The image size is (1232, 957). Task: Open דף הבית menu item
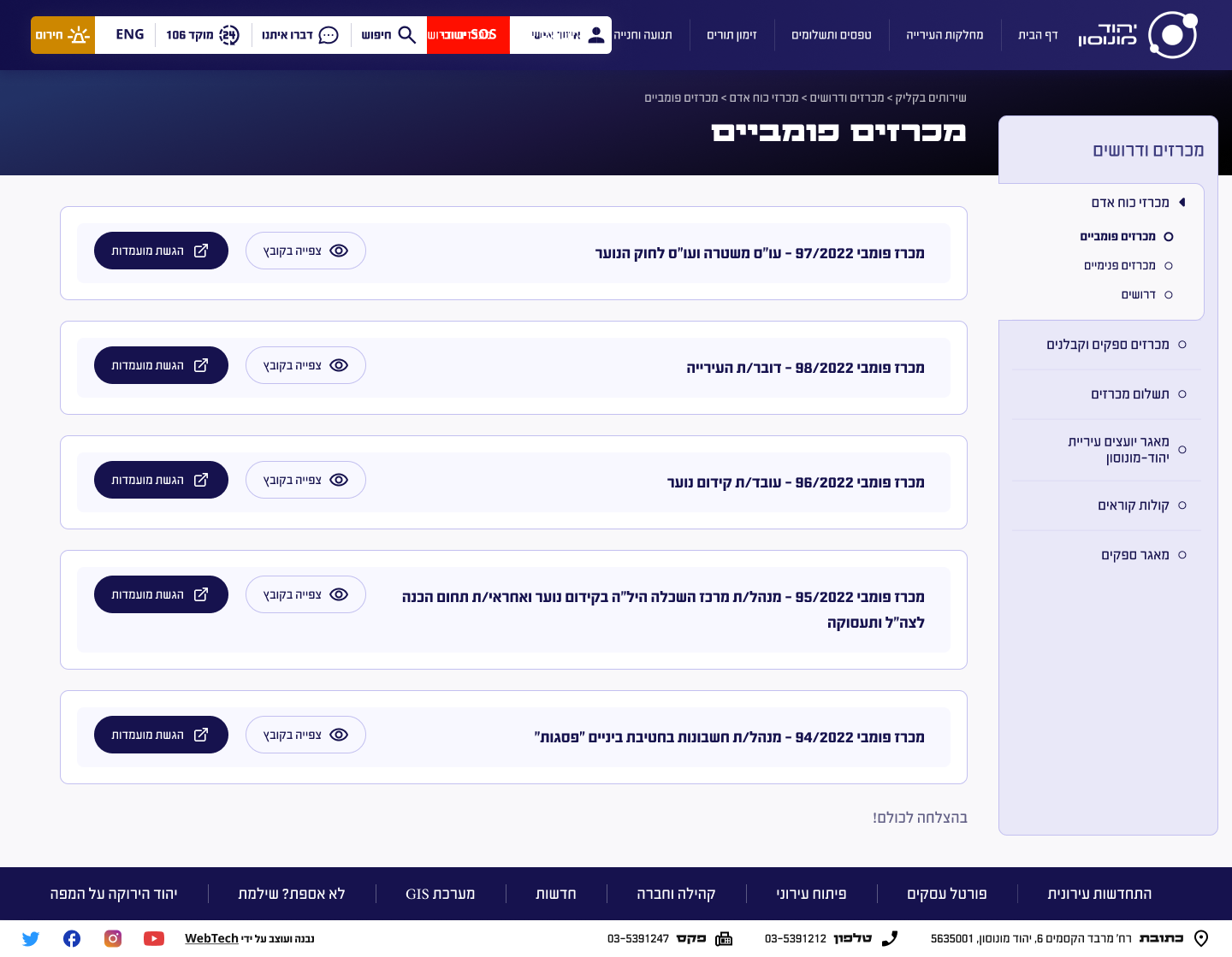pos(1038,35)
